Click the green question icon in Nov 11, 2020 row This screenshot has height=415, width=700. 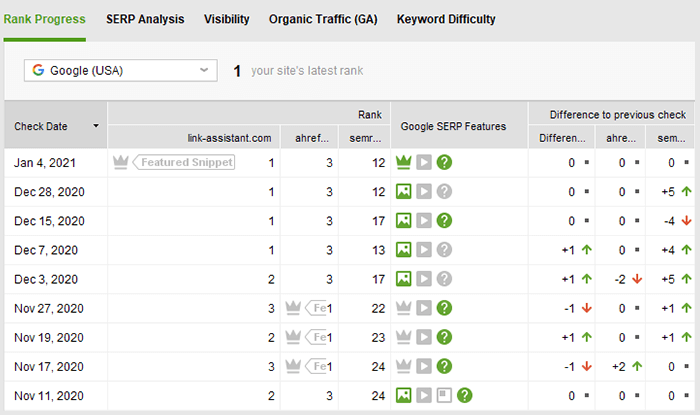[x=465, y=395]
